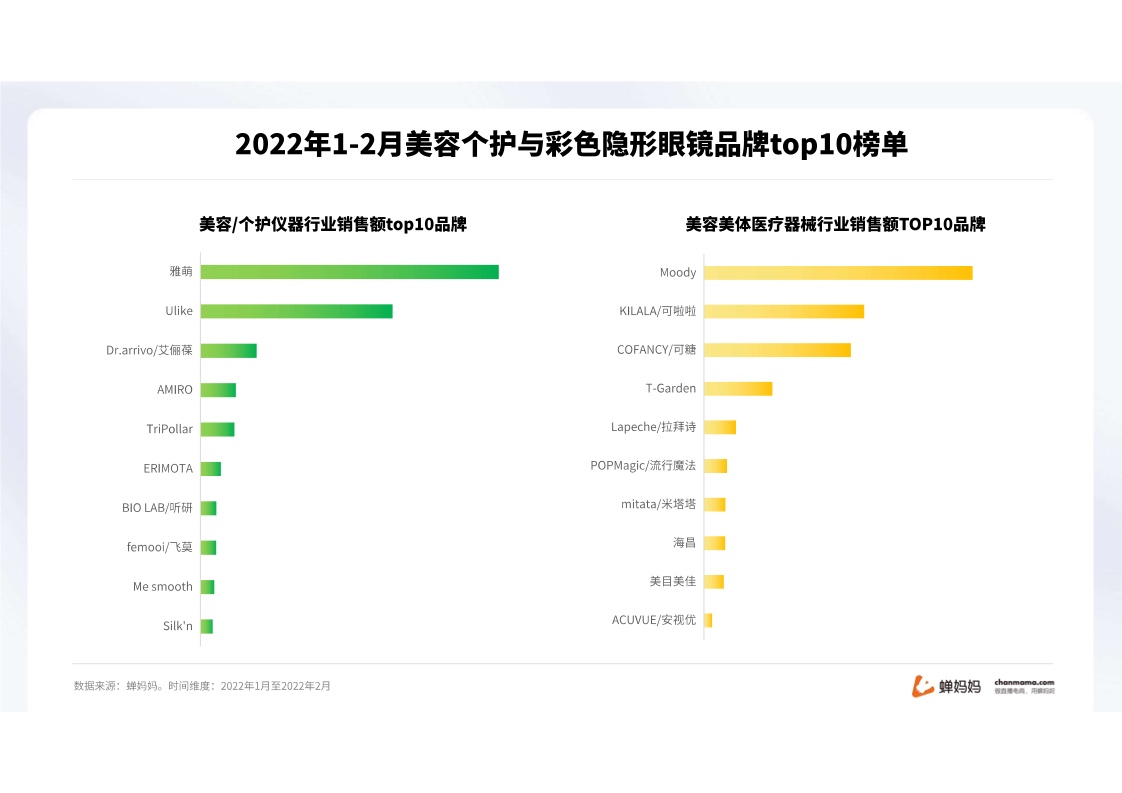1122x793 pixels.
Task: Select the ERIMOTA brand label
Action: click(168, 468)
